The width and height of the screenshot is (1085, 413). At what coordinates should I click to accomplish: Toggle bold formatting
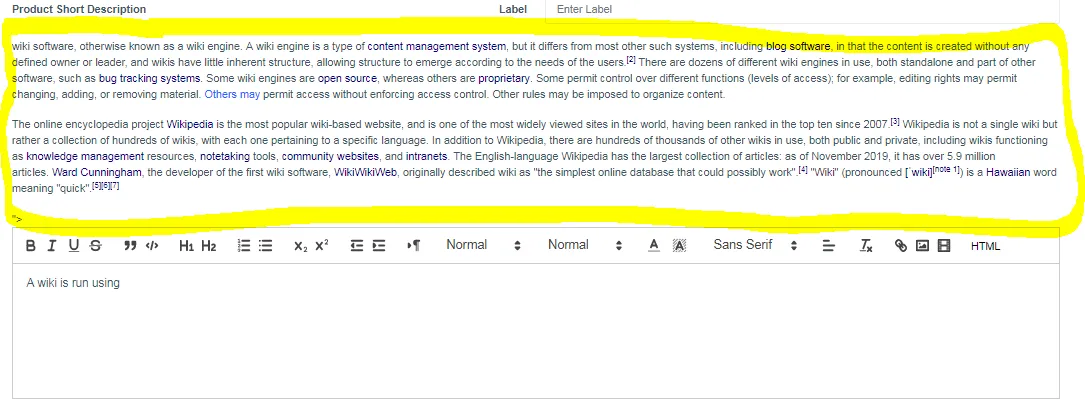pos(30,246)
